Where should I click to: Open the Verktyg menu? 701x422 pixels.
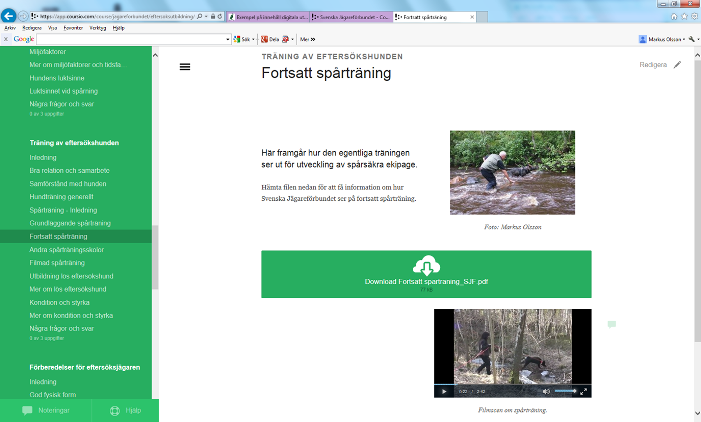tap(98, 28)
